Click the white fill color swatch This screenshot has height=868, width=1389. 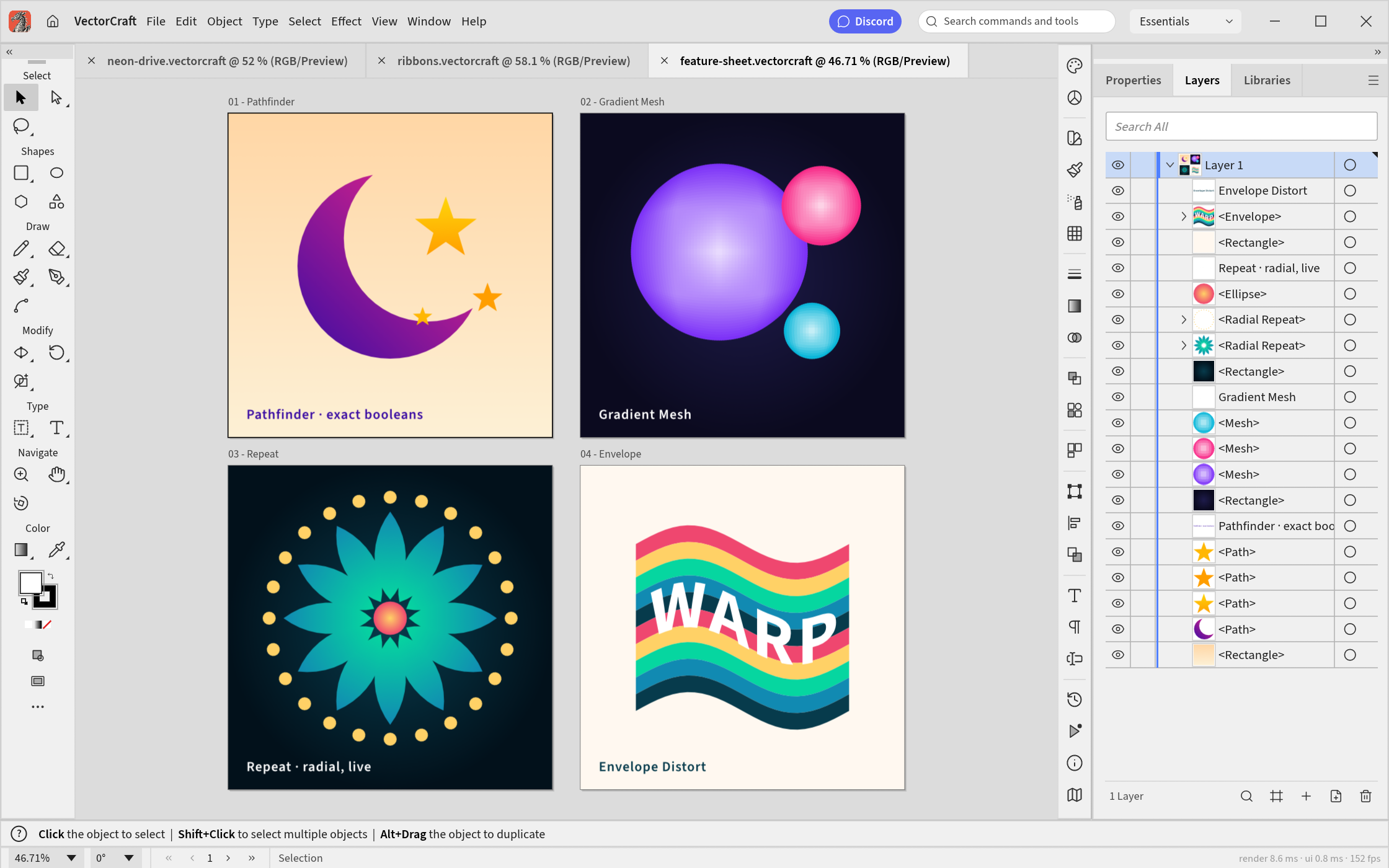click(x=30, y=582)
